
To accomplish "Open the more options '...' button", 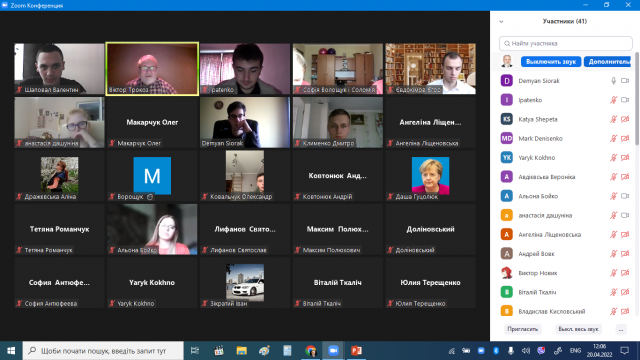I will (x=621, y=329).
